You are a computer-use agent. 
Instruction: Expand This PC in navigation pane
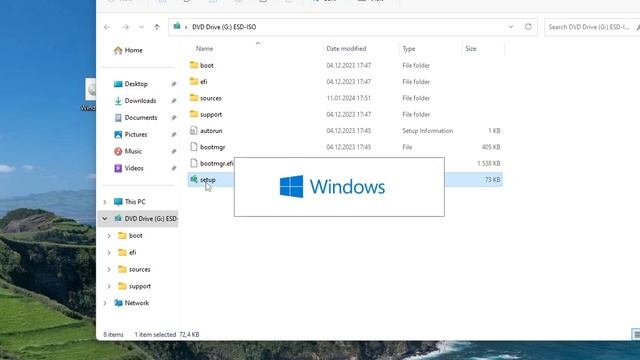click(105, 202)
